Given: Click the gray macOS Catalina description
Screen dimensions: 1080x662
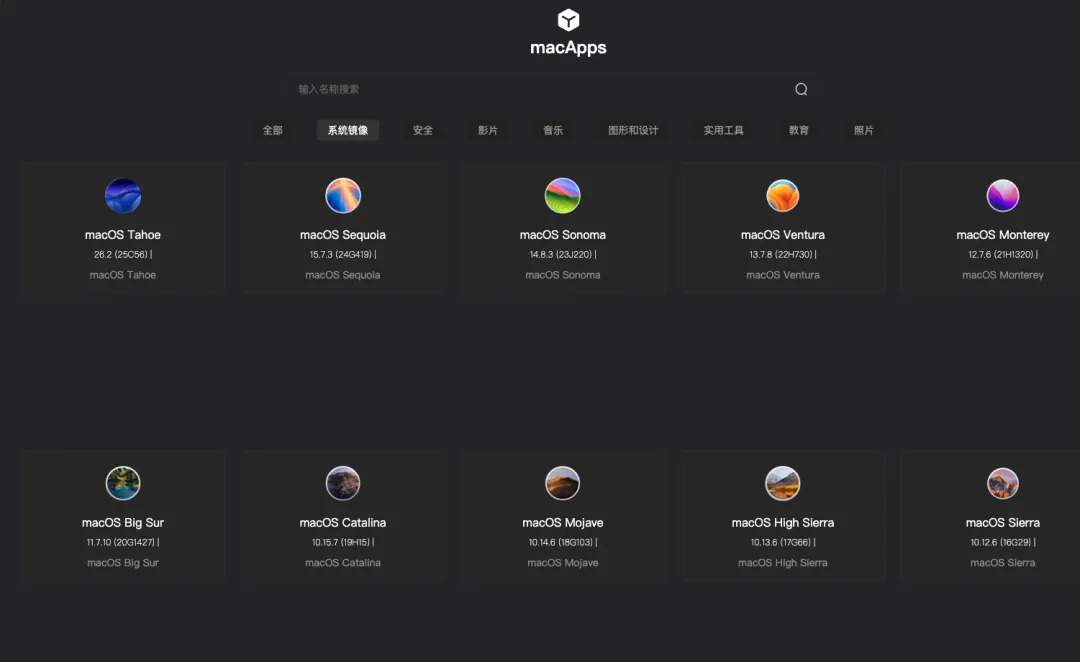Looking at the screenshot, I should coord(343,563).
